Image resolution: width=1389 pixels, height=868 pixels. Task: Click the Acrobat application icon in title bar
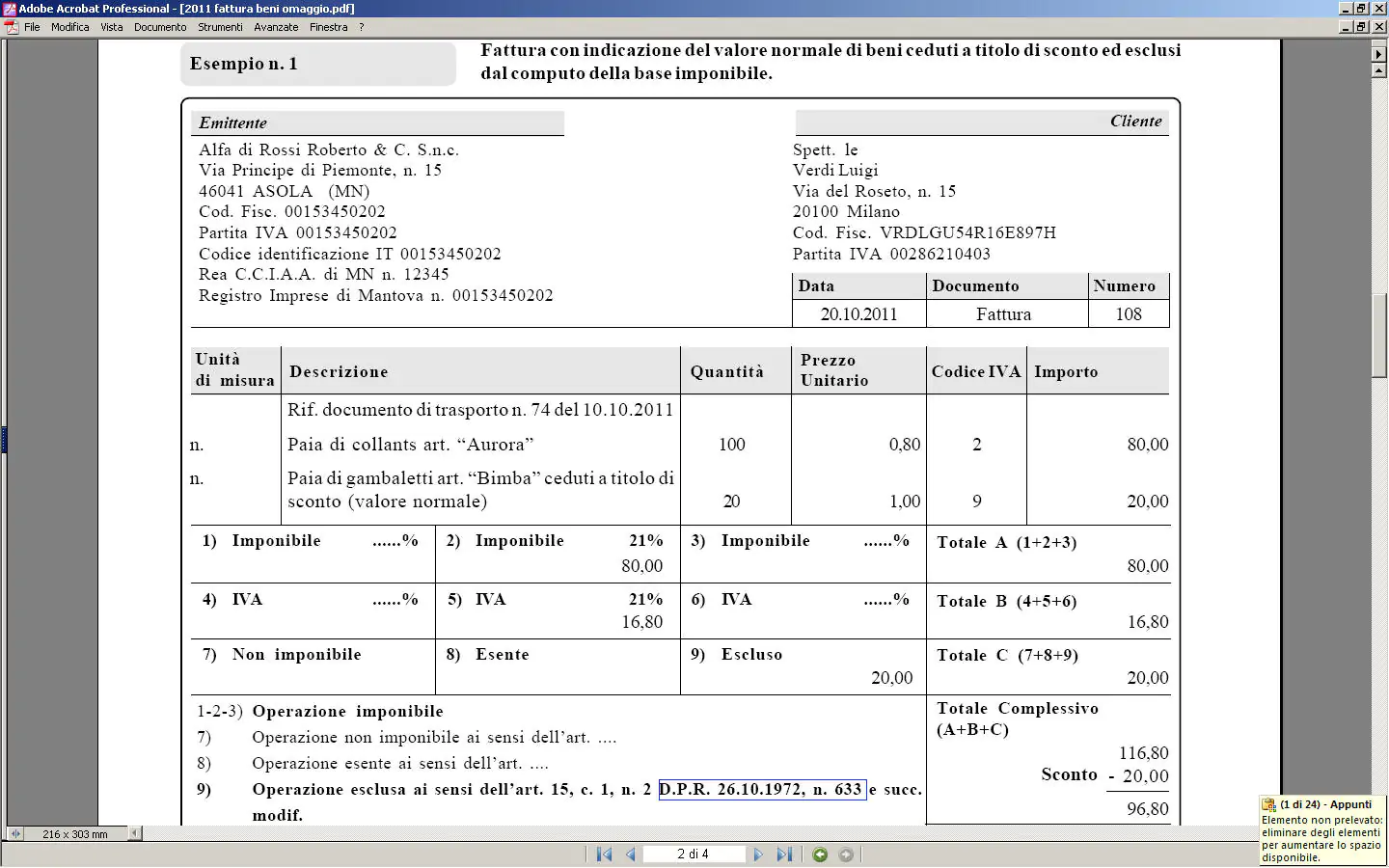pos(9,9)
